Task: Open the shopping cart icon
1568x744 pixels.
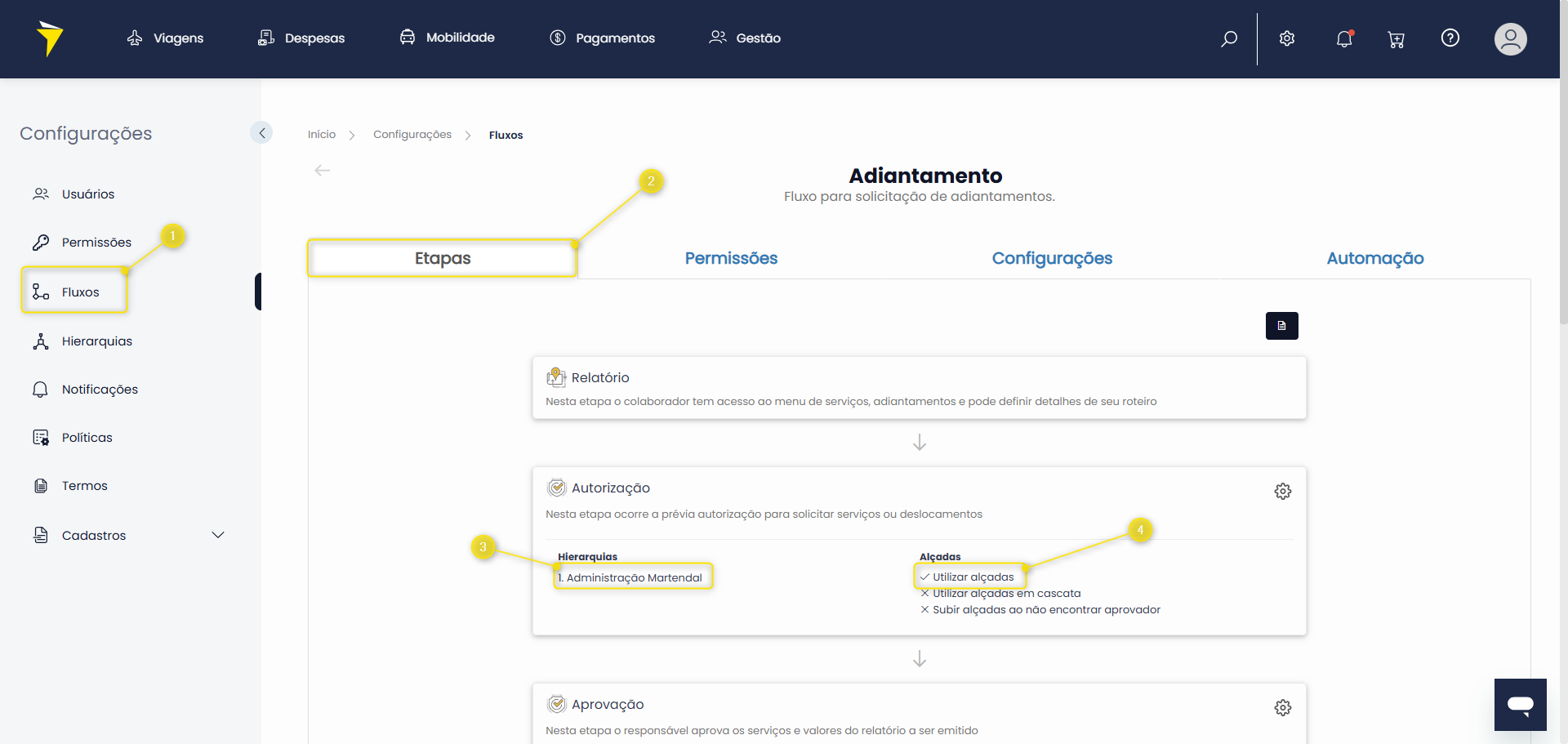Action: coord(1396,39)
